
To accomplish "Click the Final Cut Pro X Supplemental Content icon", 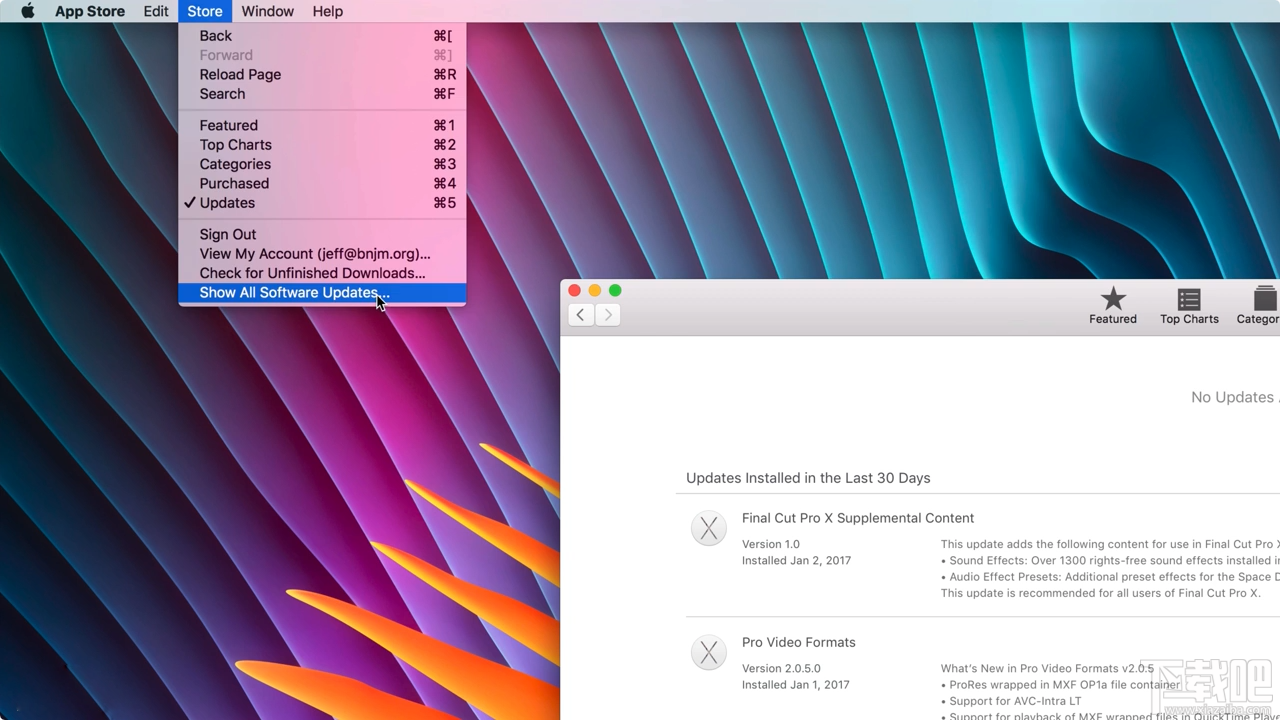I will [709, 528].
